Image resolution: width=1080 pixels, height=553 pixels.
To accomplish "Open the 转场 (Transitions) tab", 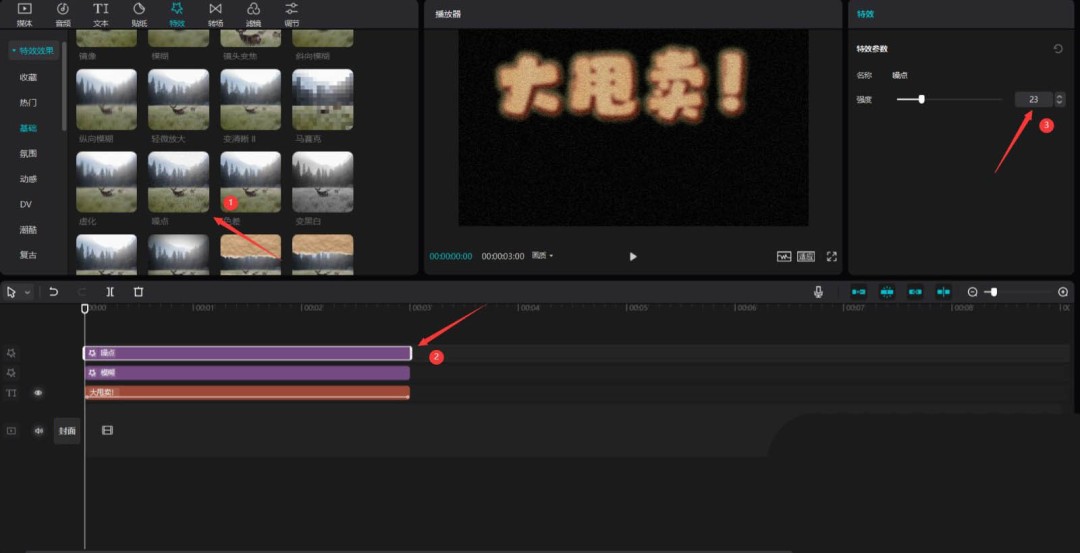I will tap(216, 14).
